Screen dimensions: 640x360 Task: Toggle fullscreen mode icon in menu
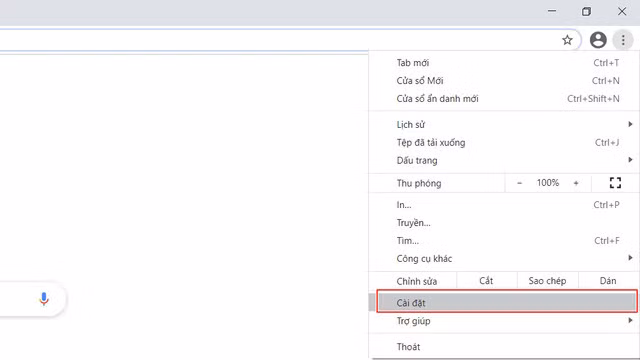click(615, 183)
